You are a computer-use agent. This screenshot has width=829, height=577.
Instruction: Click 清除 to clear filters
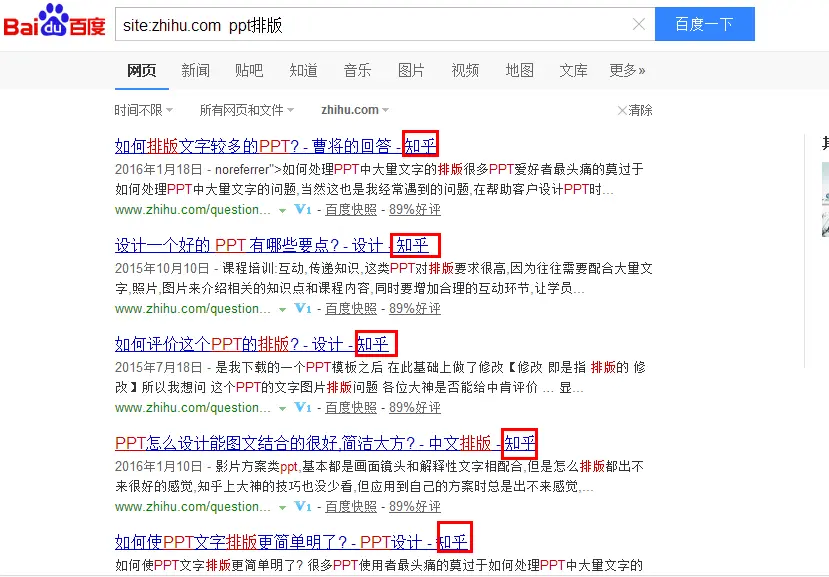635,110
